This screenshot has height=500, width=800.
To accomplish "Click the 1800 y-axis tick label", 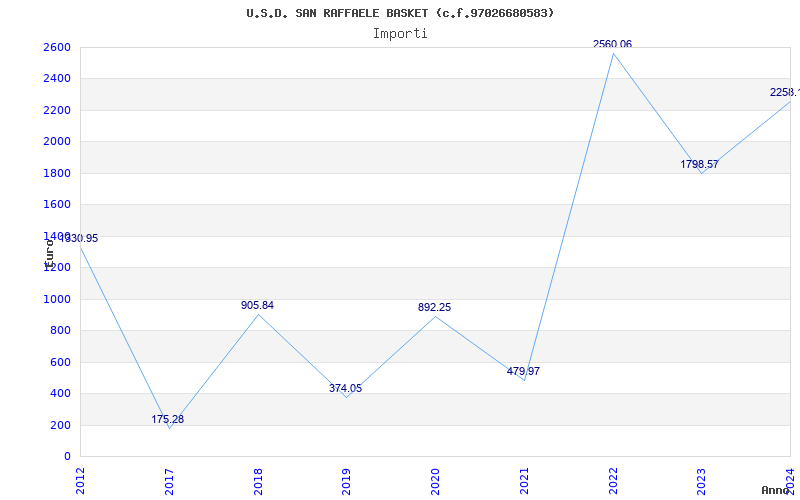I will (57, 173).
